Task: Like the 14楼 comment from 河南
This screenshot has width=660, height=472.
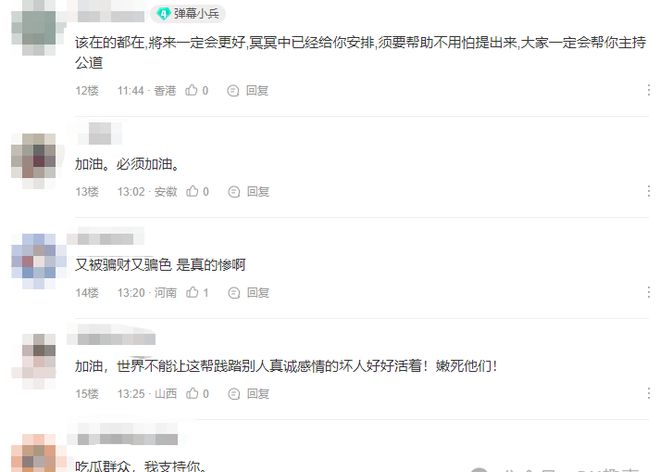Action: 192,292
